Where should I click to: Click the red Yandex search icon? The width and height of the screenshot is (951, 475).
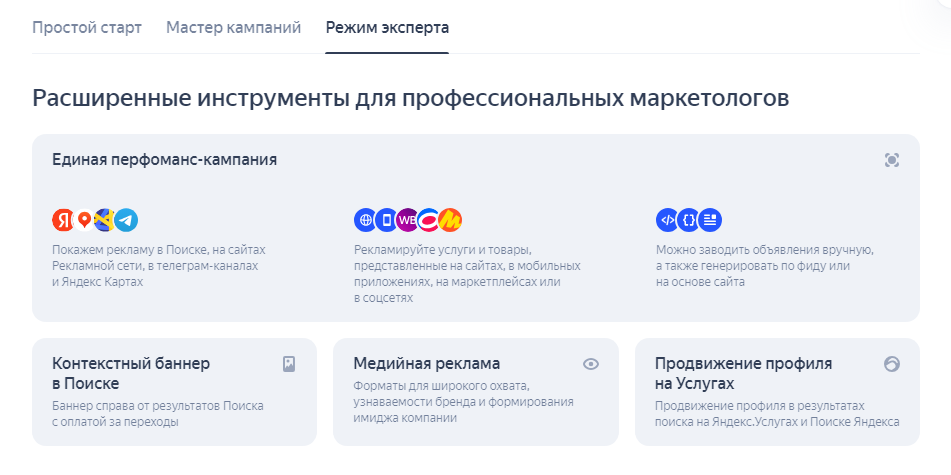(x=63, y=220)
